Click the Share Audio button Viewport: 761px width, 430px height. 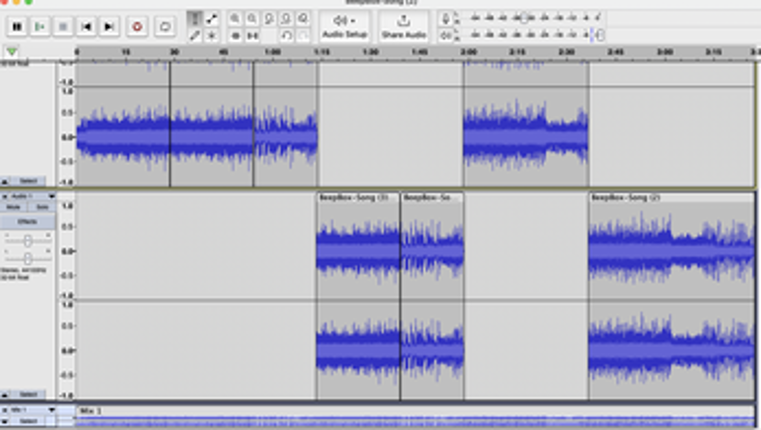pyautogui.click(x=403, y=26)
